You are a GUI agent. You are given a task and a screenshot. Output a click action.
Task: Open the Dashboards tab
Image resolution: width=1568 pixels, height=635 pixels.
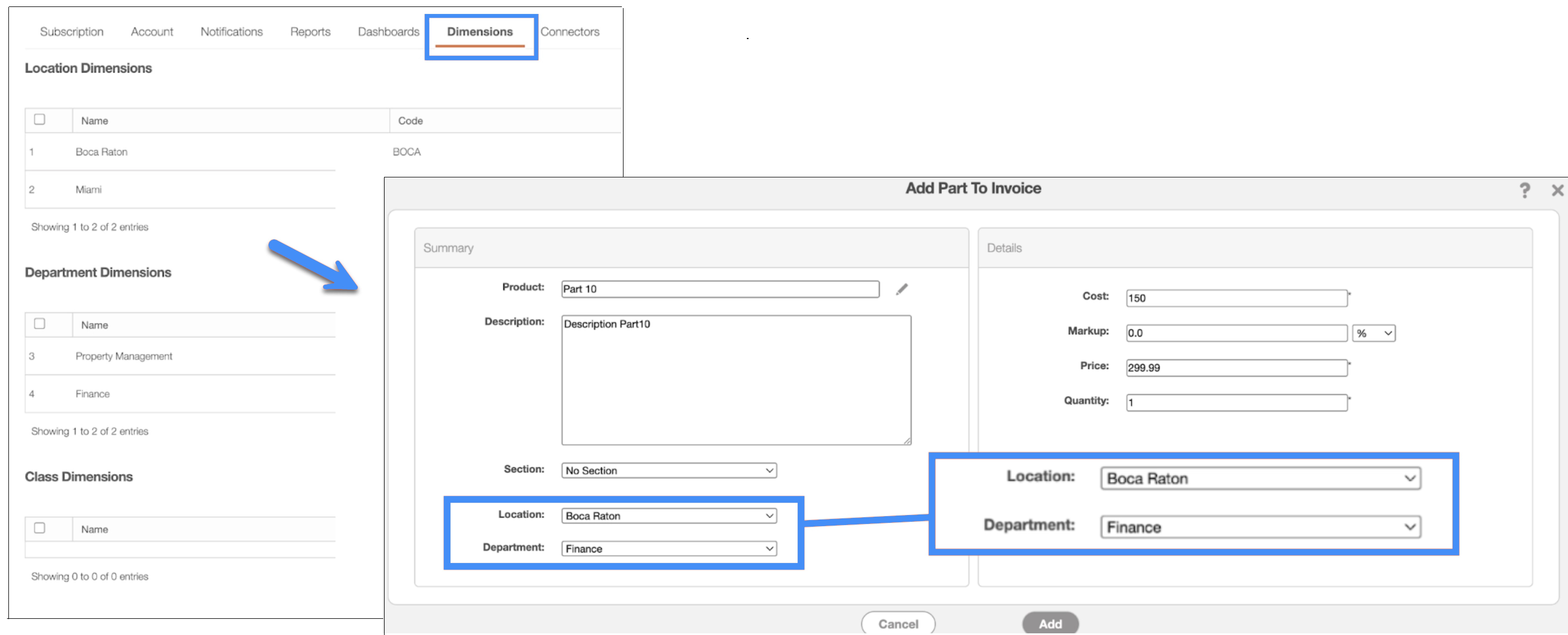(388, 32)
